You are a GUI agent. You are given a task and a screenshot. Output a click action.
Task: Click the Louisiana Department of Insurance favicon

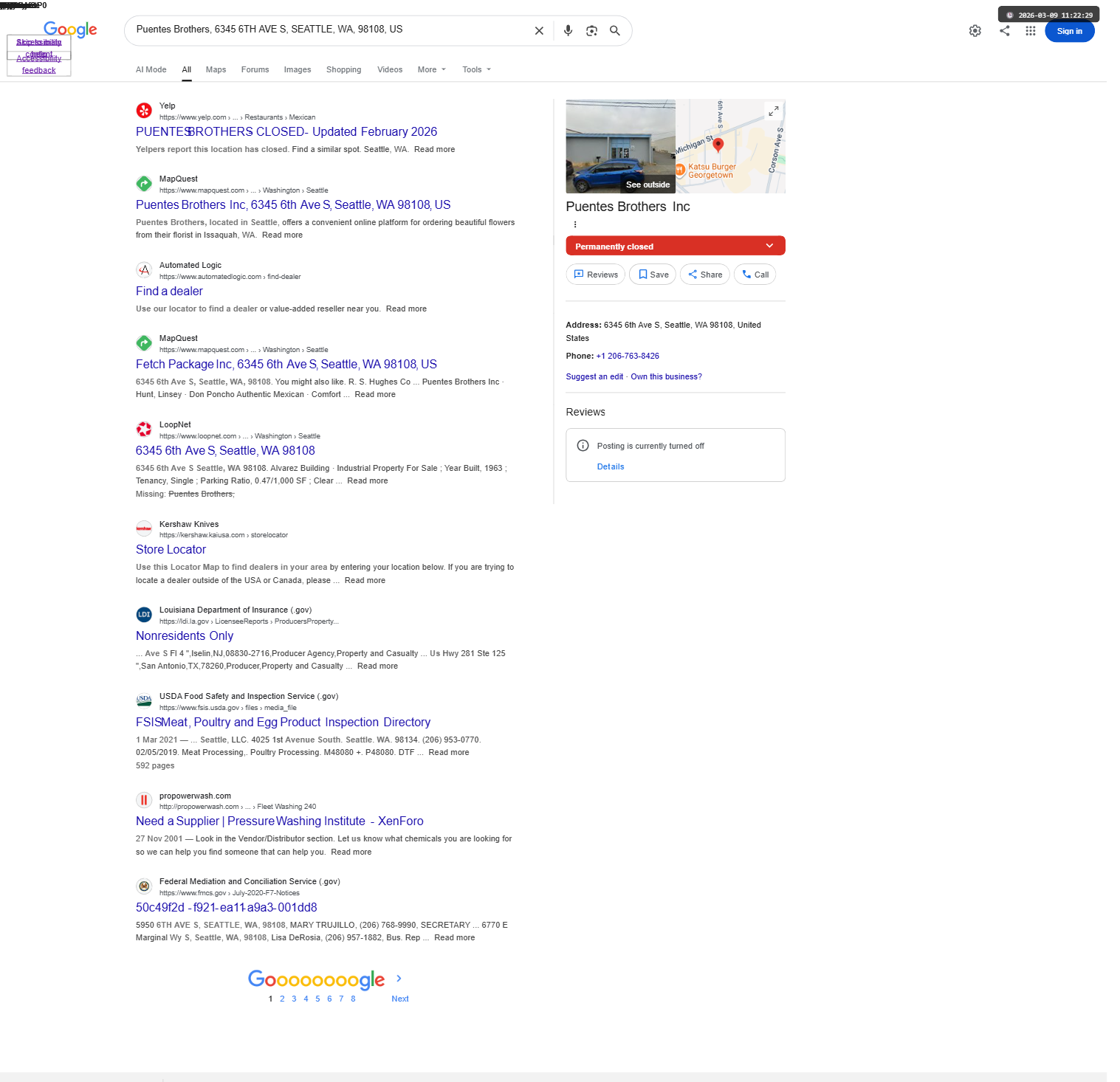(x=144, y=615)
